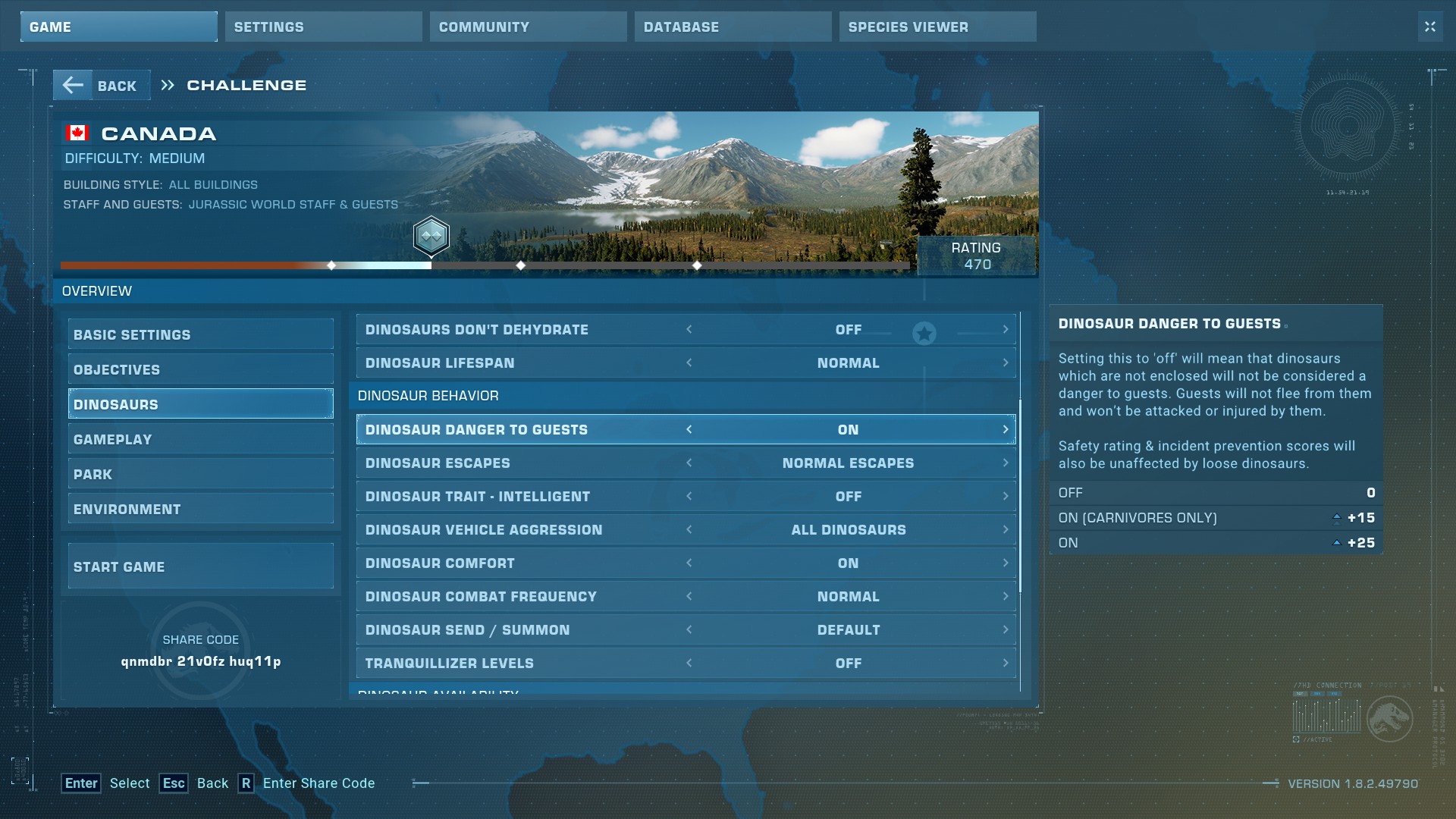1456x819 pixels.
Task: Click the settings list vertical scrollbar
Action: click(1021, 496)
